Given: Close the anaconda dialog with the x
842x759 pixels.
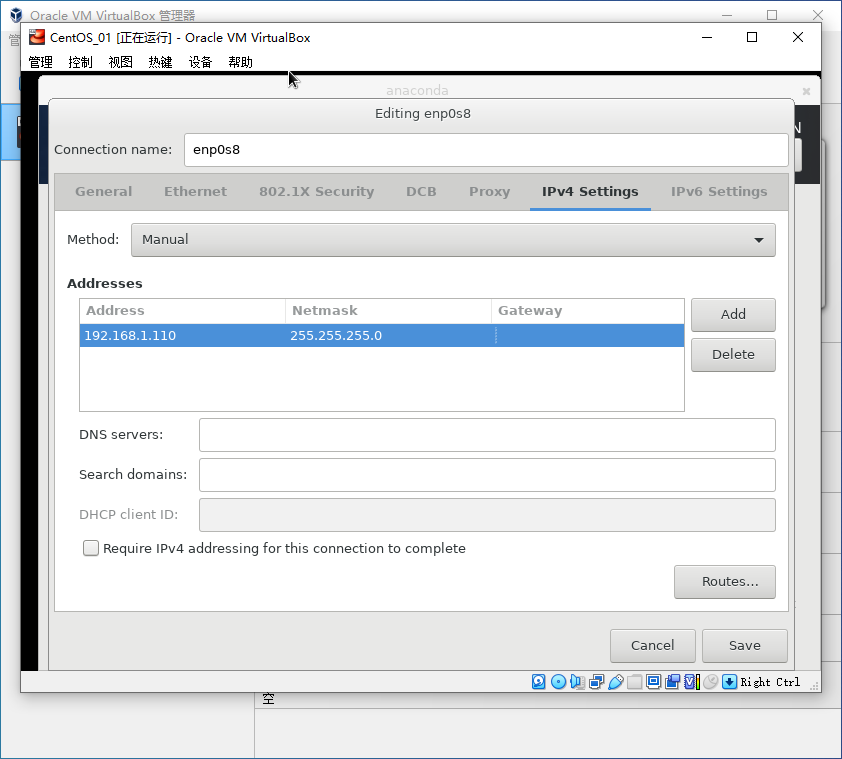Looking at the screenshot, I should (x=806, y=91).
